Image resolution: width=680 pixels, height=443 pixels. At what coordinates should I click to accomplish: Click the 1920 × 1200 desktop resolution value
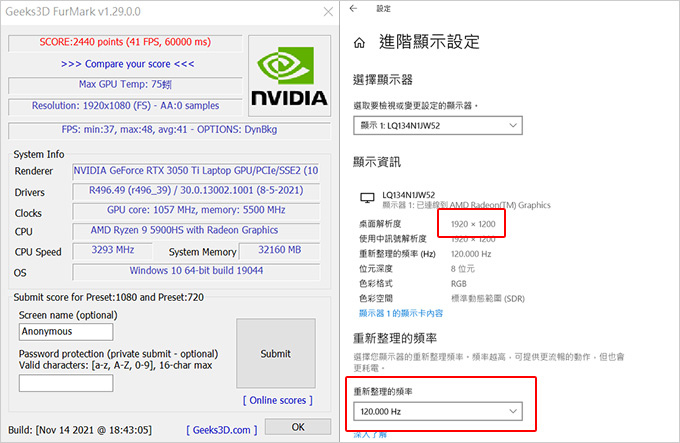(x=473, y=224)
